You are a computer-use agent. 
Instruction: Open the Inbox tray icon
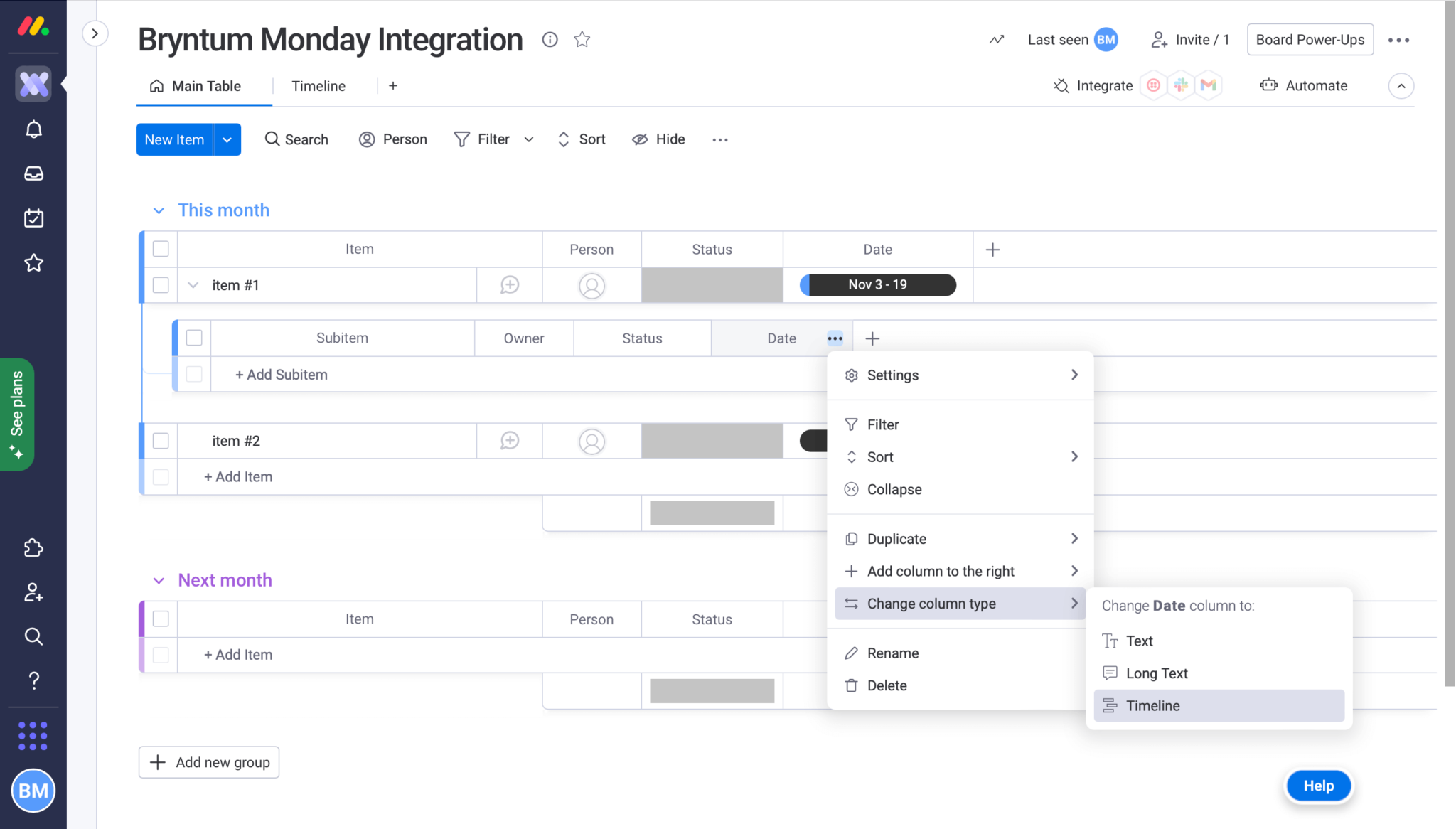[33, 173]
